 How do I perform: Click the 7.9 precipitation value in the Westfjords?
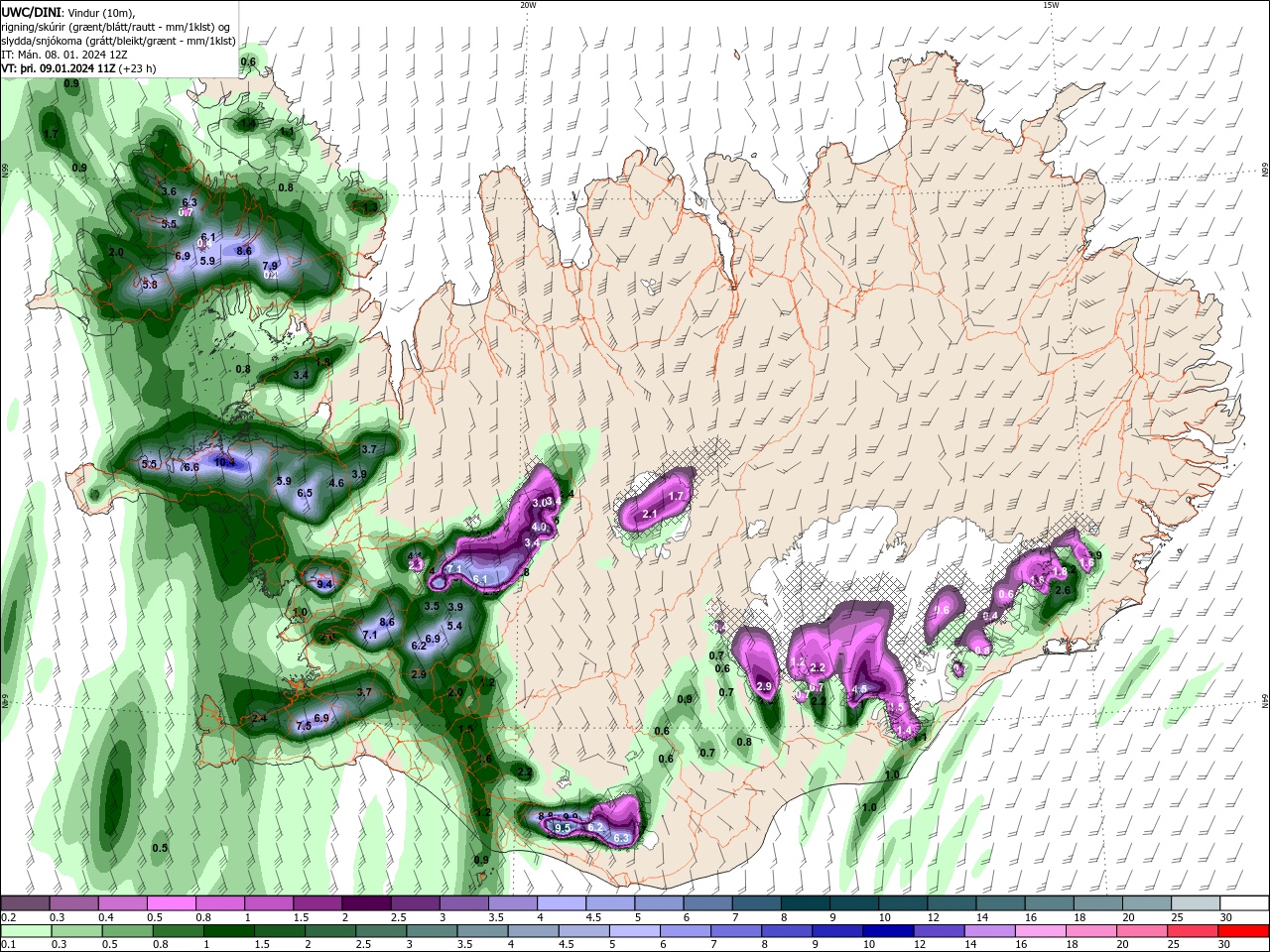(x=270, y=266)
